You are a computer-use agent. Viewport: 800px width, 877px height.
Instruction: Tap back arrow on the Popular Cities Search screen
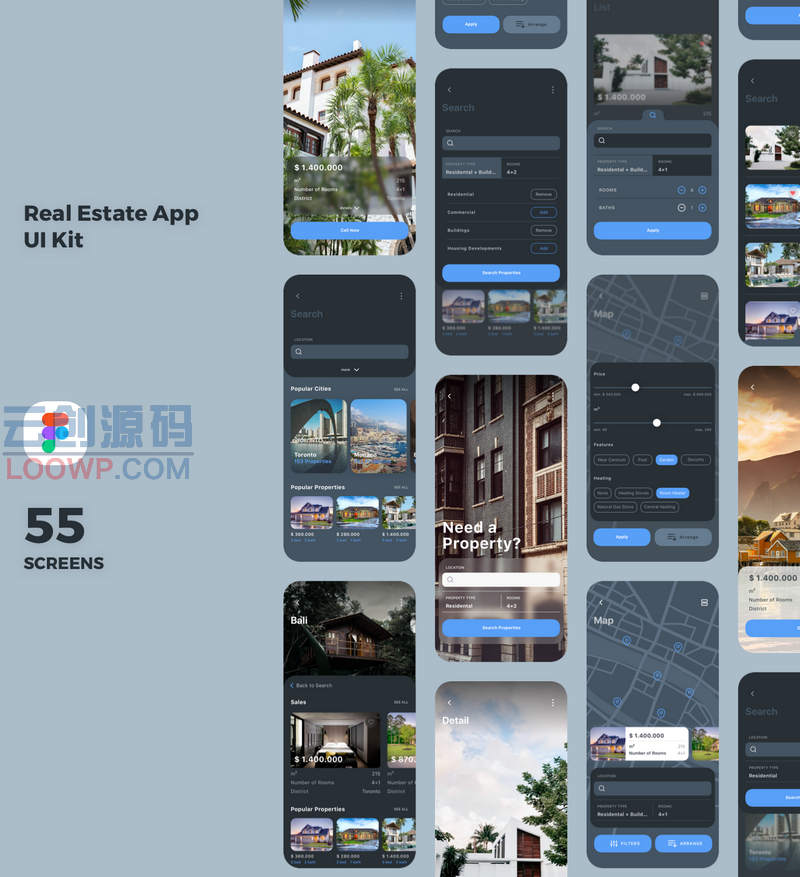coord(298,296)
